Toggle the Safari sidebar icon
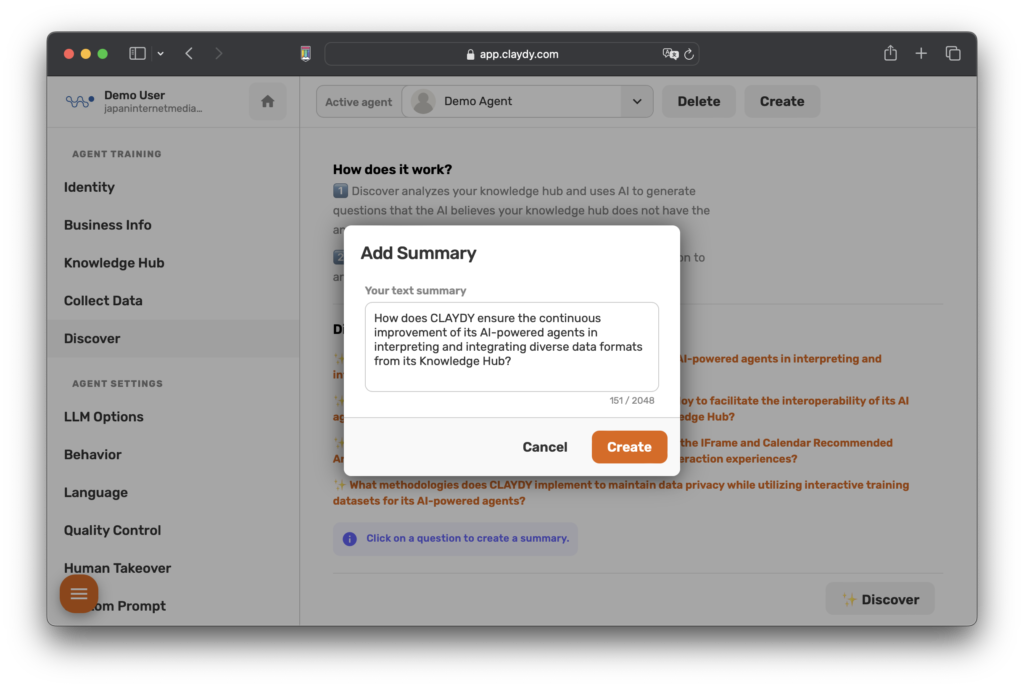Image resolution: width=1024 pixels, height=688 pixels. click(138, 54)
